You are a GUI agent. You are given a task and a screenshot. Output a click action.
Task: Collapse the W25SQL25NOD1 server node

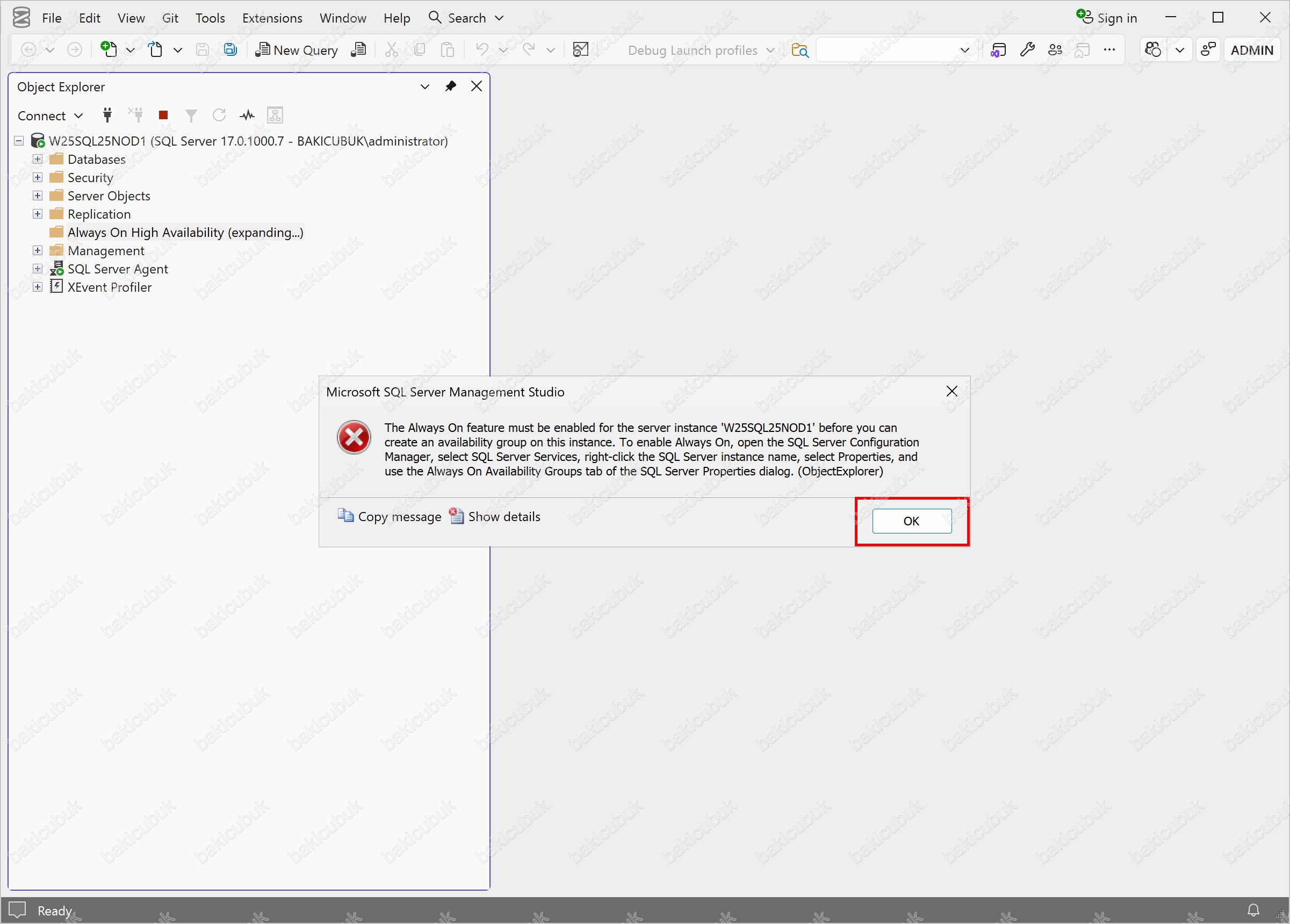point(19,140)
